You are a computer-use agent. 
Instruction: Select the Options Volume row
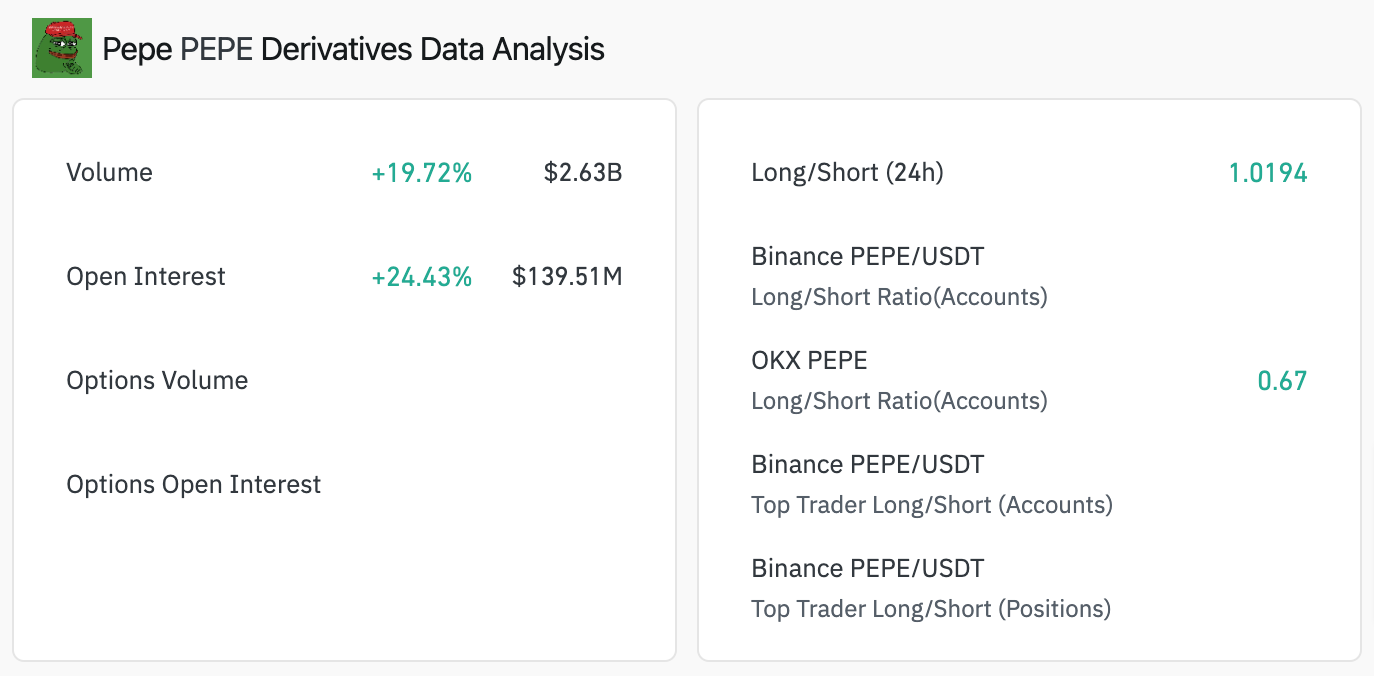coord(157,380)
